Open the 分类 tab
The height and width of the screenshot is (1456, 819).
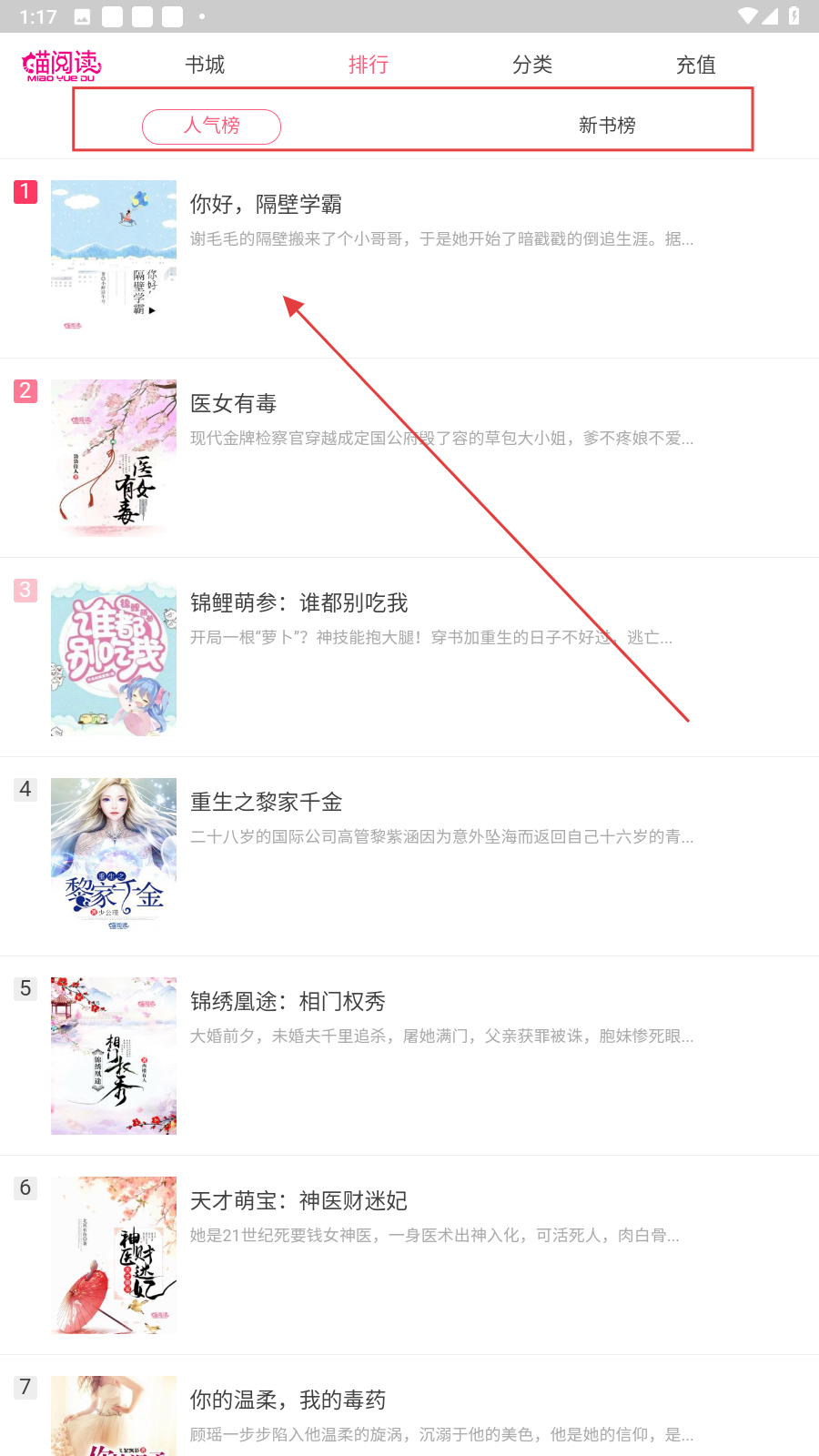click(532, 65)
